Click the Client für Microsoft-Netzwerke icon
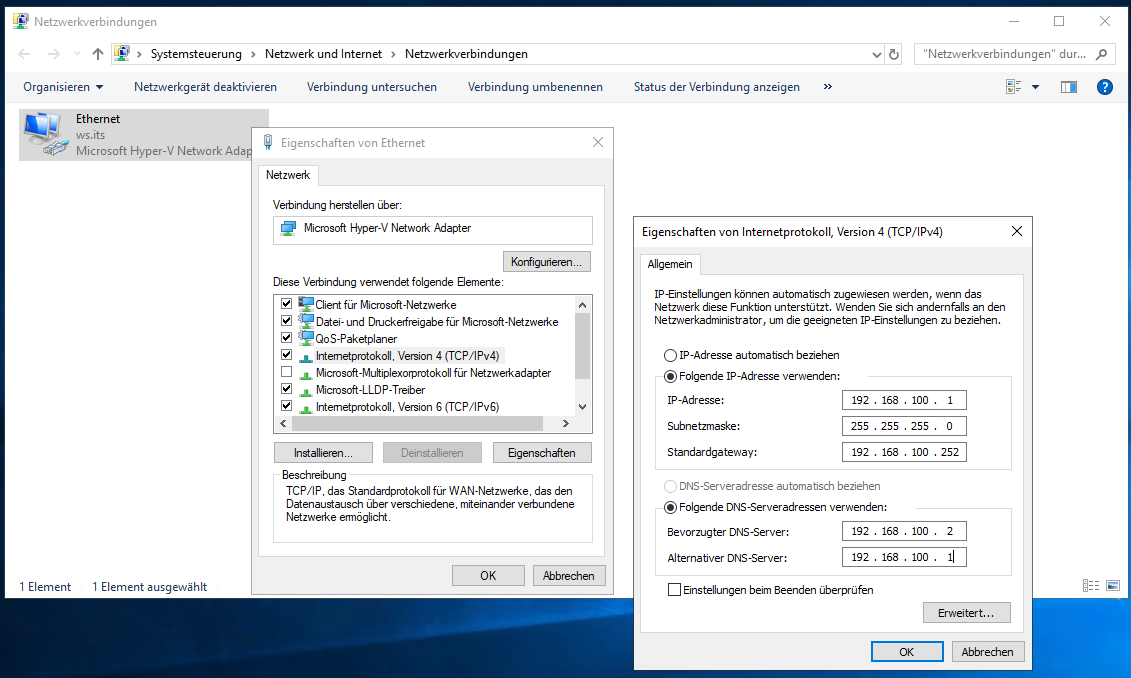The height and width of the screenshot is (678, 1131). [306, 304]
